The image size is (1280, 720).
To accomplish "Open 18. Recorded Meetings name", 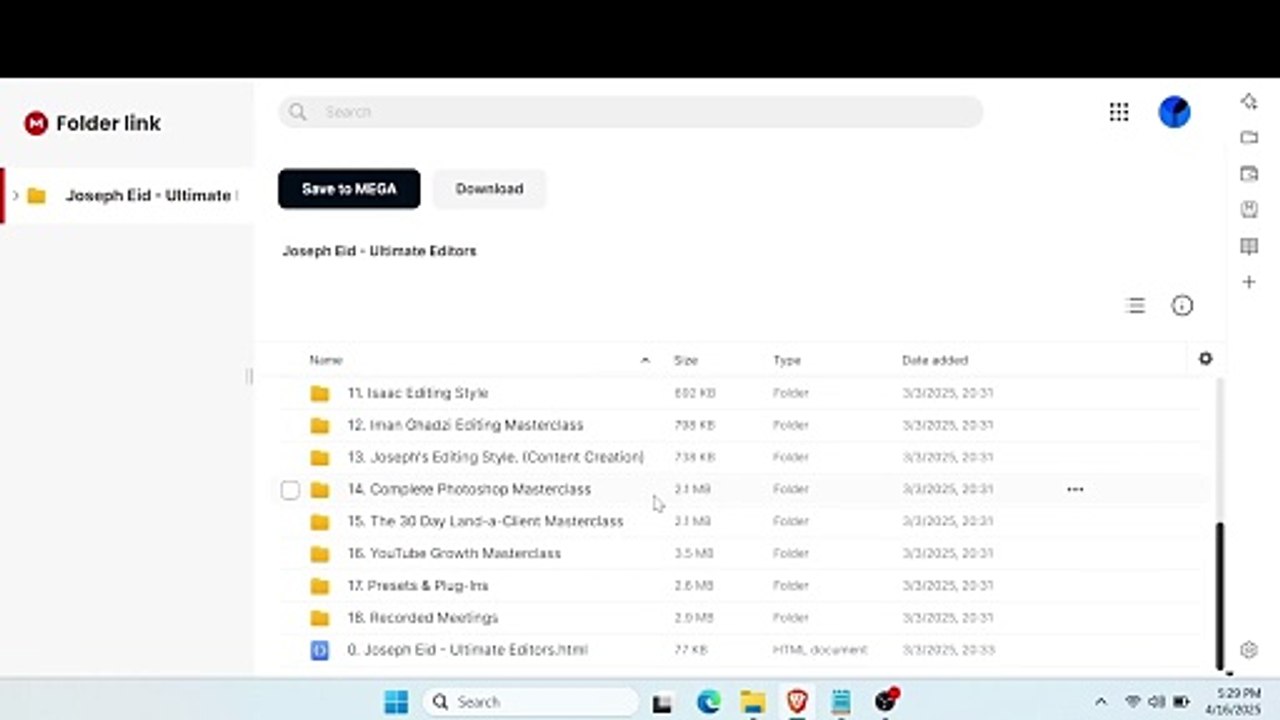I will tap(422, 617).
